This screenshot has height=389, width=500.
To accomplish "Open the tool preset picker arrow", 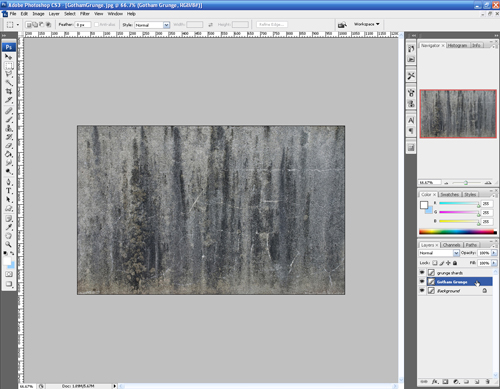I will 18,25.
